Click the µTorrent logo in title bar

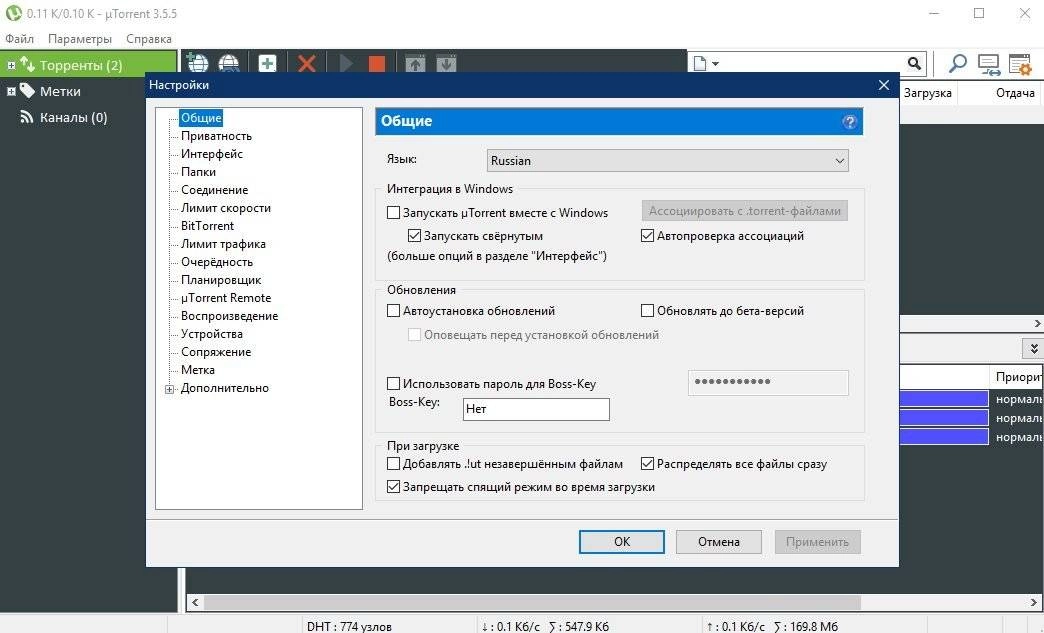[13, 13]
